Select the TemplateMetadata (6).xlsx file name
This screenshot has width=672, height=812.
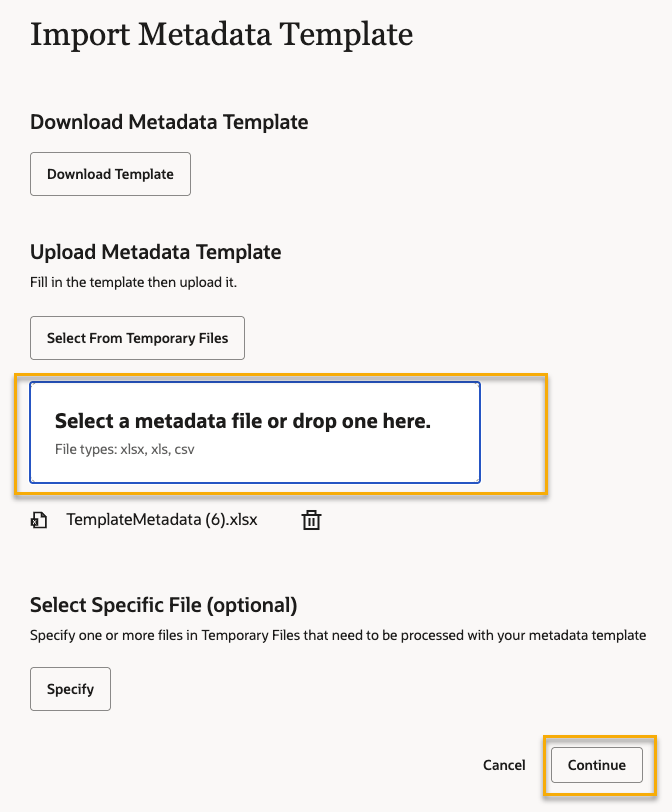tap(161, 520)
